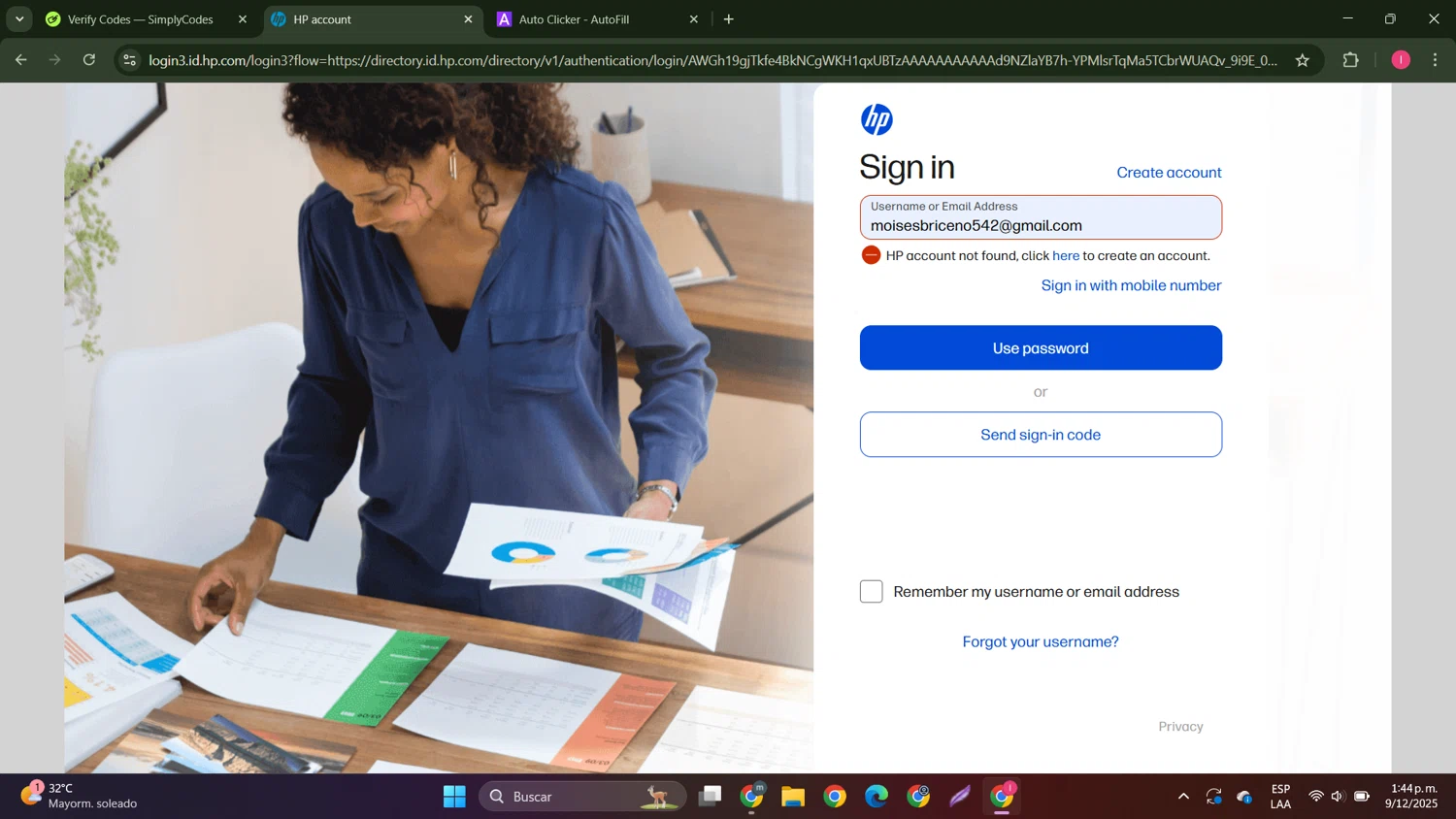
Task: Click the Create account link
Action: coord(1169,173)
